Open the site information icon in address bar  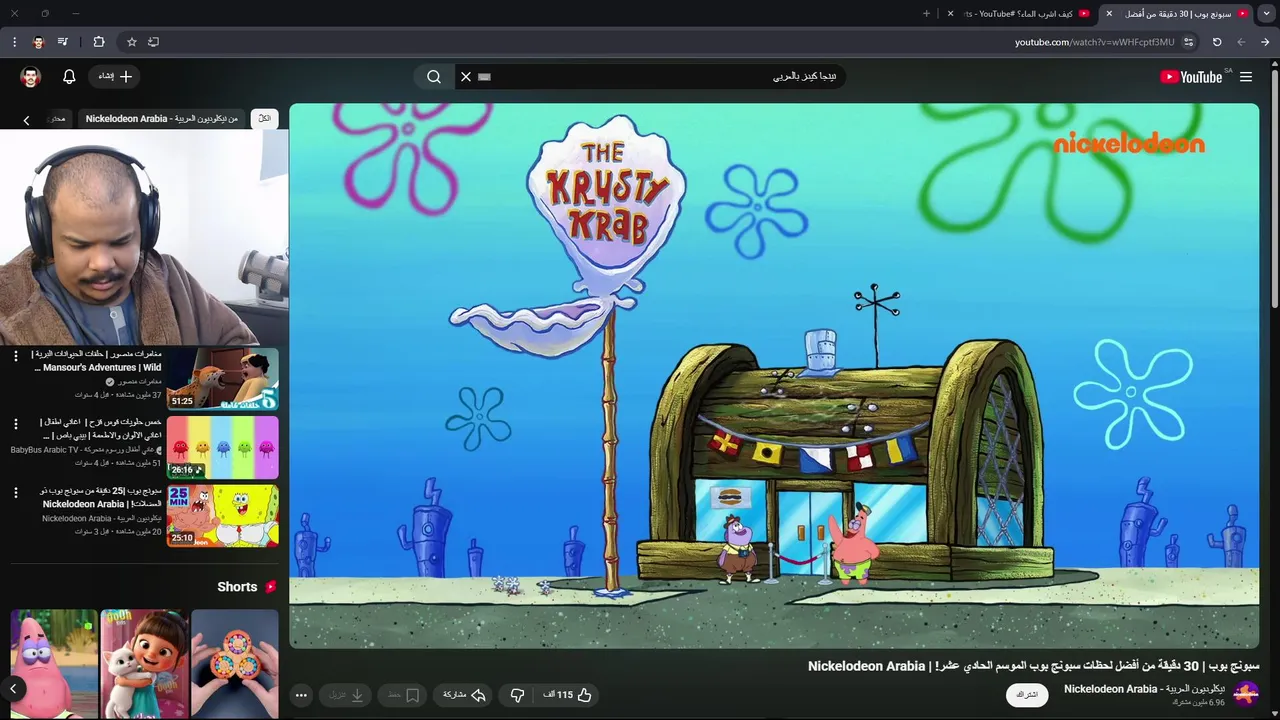(x=1189, y=42)
